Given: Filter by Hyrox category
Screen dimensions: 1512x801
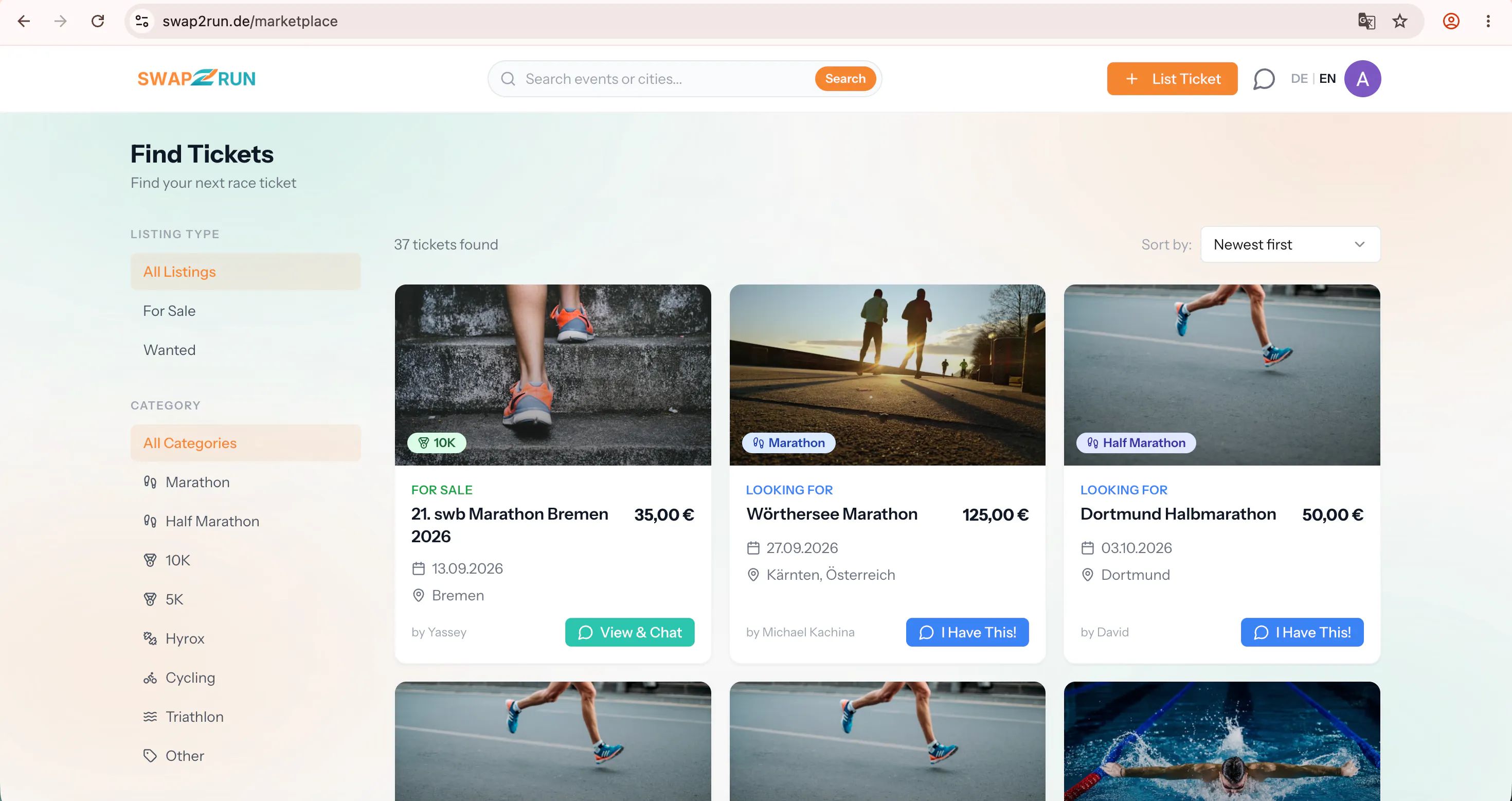Looking at the screenshot, I should 245,638.
